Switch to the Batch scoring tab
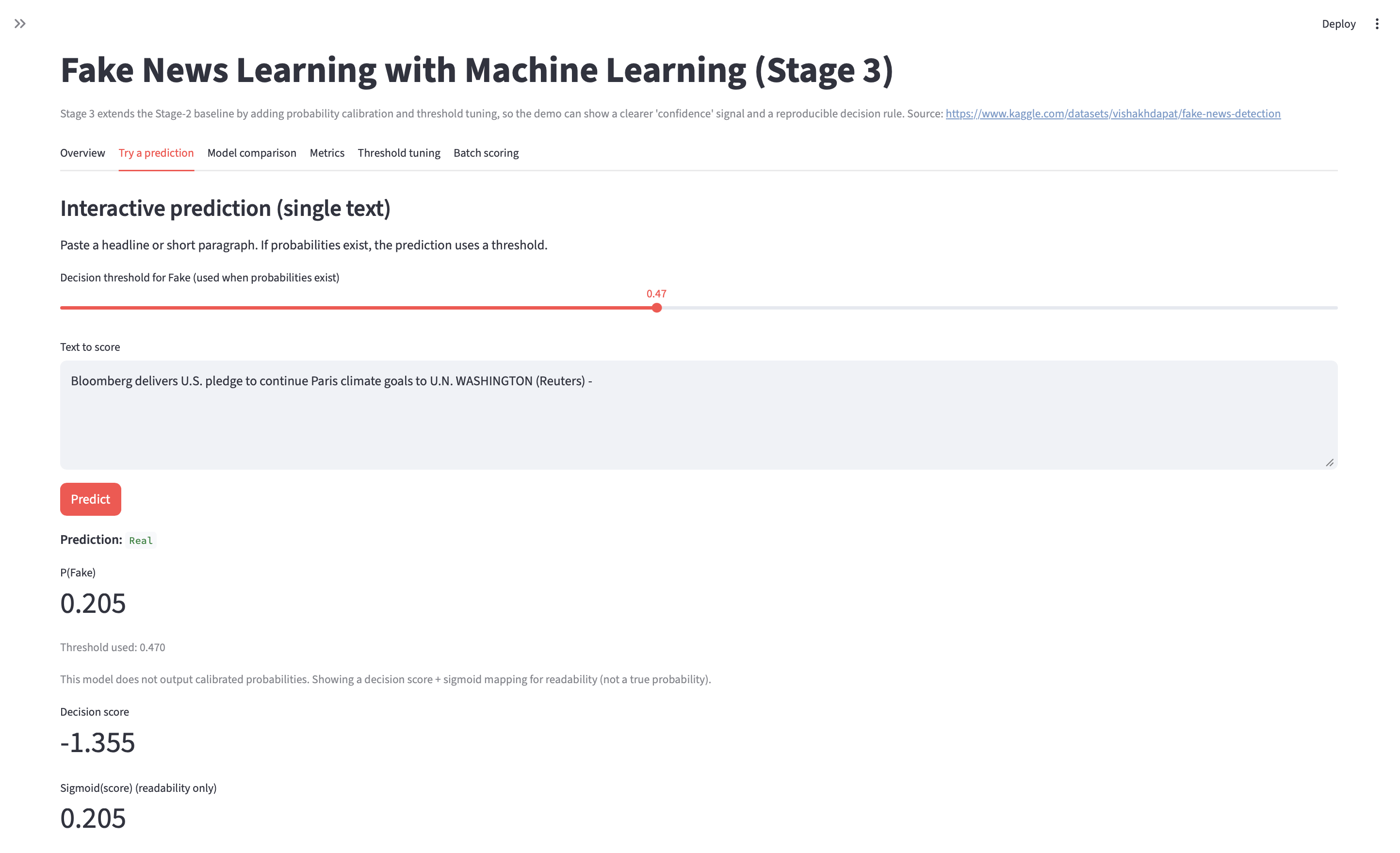Image resolution: width=1400 pixels, height=853 pixels. point(486,152)
